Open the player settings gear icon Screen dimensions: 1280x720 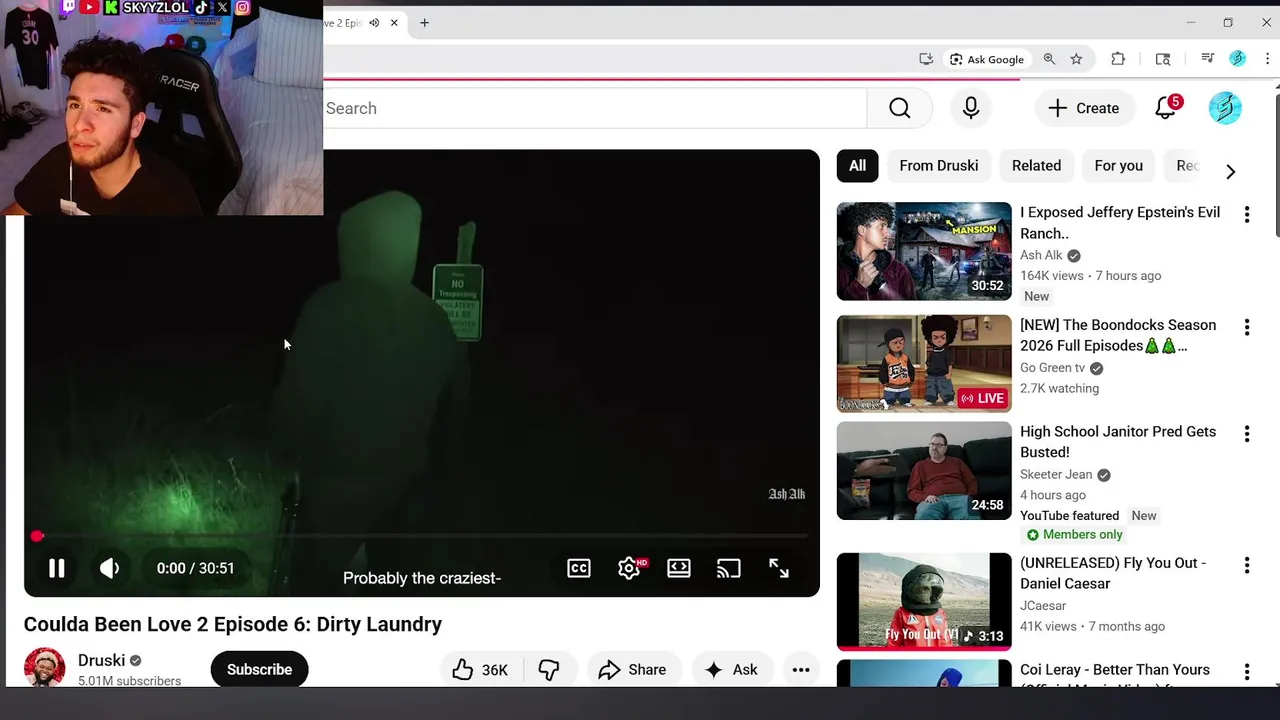629,568
